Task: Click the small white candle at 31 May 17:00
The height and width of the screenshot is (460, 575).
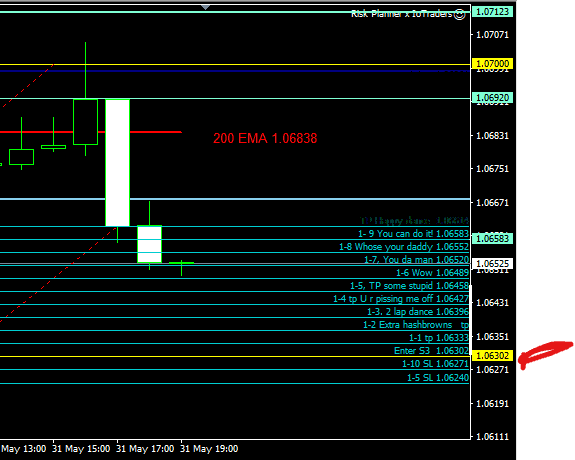Action: [149, 244]
